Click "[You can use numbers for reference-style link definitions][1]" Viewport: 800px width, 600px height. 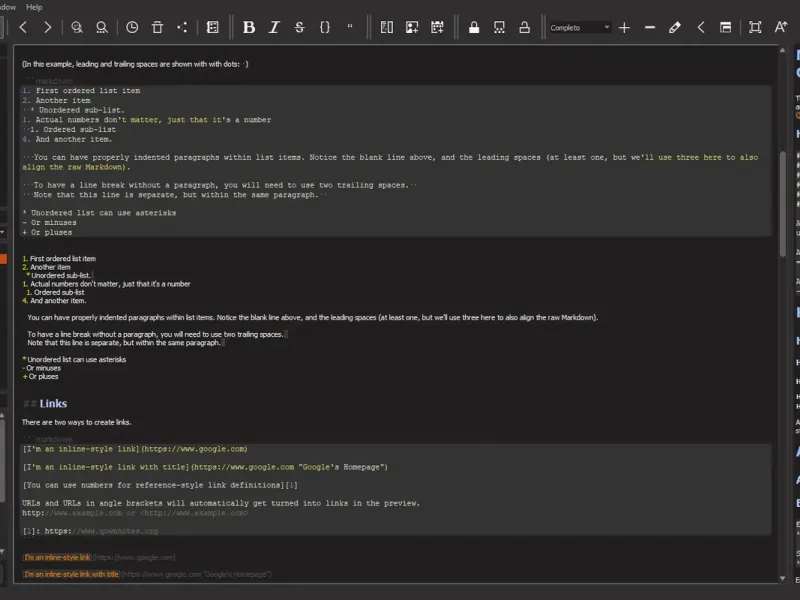pyautogui.click(x=160, y=485)
